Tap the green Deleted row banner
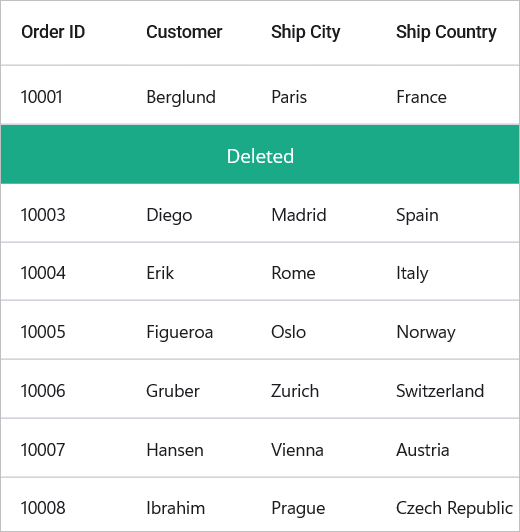 pyautogui.click(x=260, y=154)
